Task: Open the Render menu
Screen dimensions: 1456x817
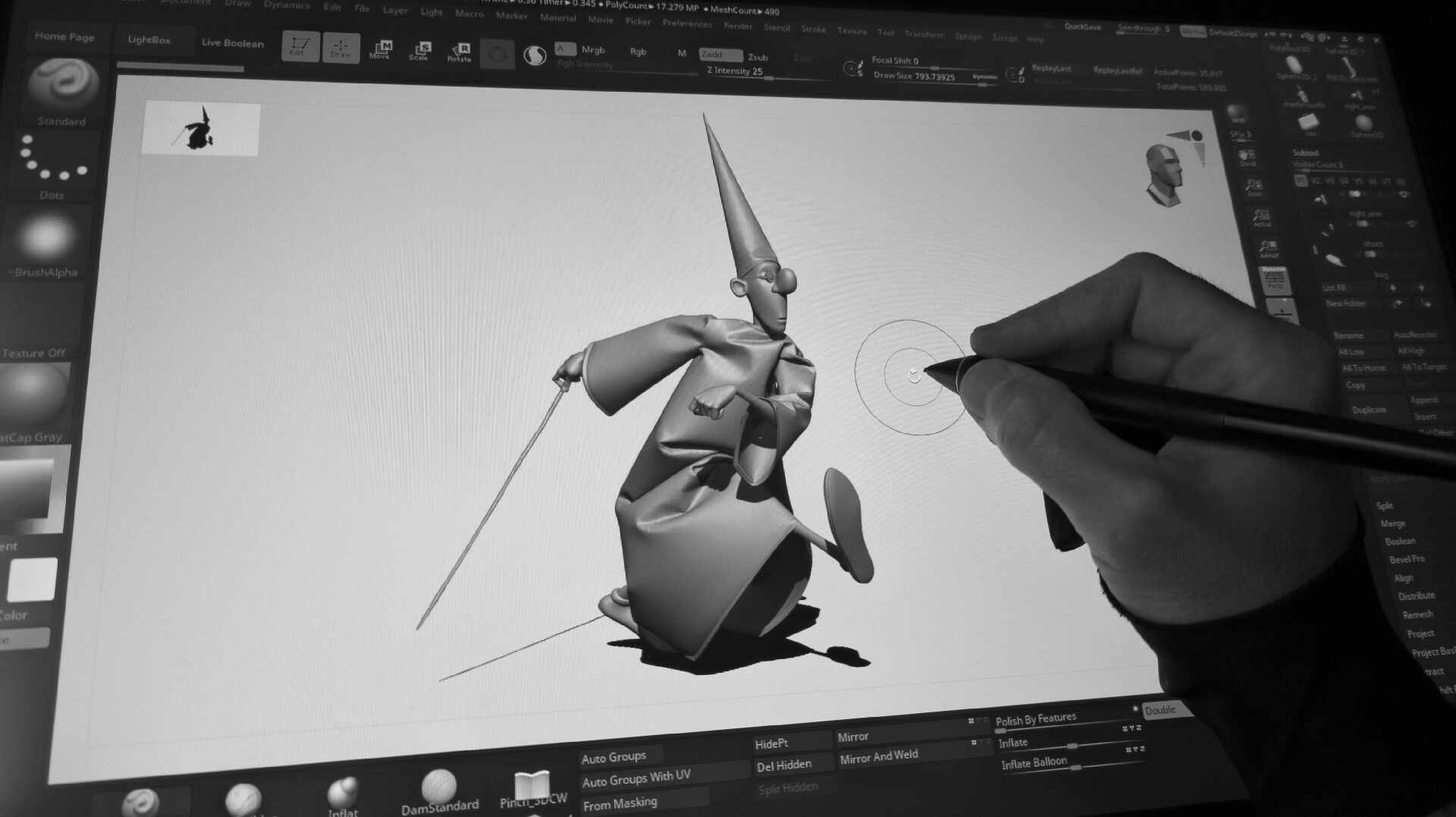Action: [738, 26]
